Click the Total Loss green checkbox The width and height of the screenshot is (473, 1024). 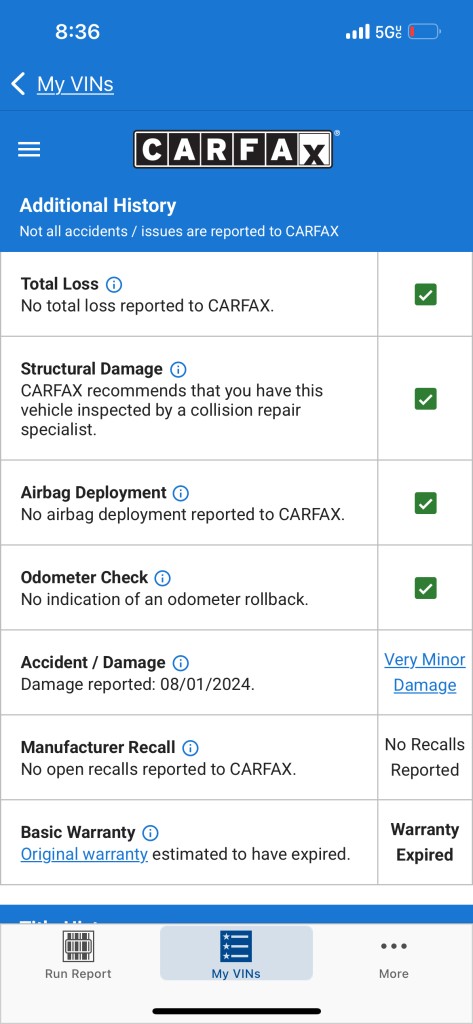click(425, 295)
